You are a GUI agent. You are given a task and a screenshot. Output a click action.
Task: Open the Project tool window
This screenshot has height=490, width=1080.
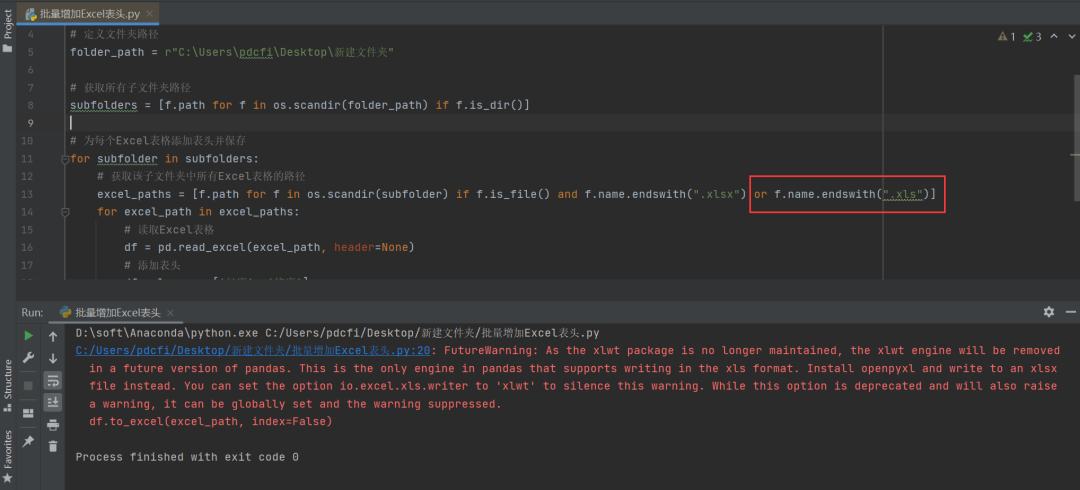pos(8,28)
